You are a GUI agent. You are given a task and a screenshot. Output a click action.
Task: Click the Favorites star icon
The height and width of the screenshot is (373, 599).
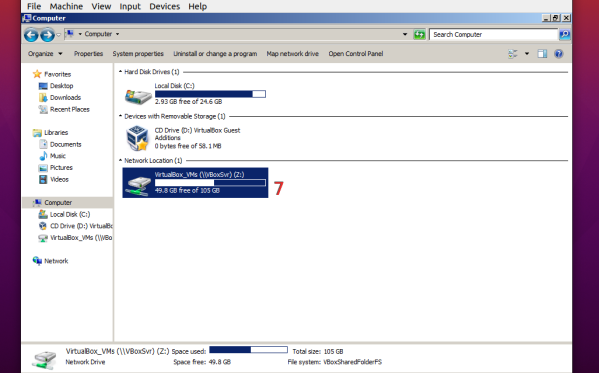click(x=37, y=74)
